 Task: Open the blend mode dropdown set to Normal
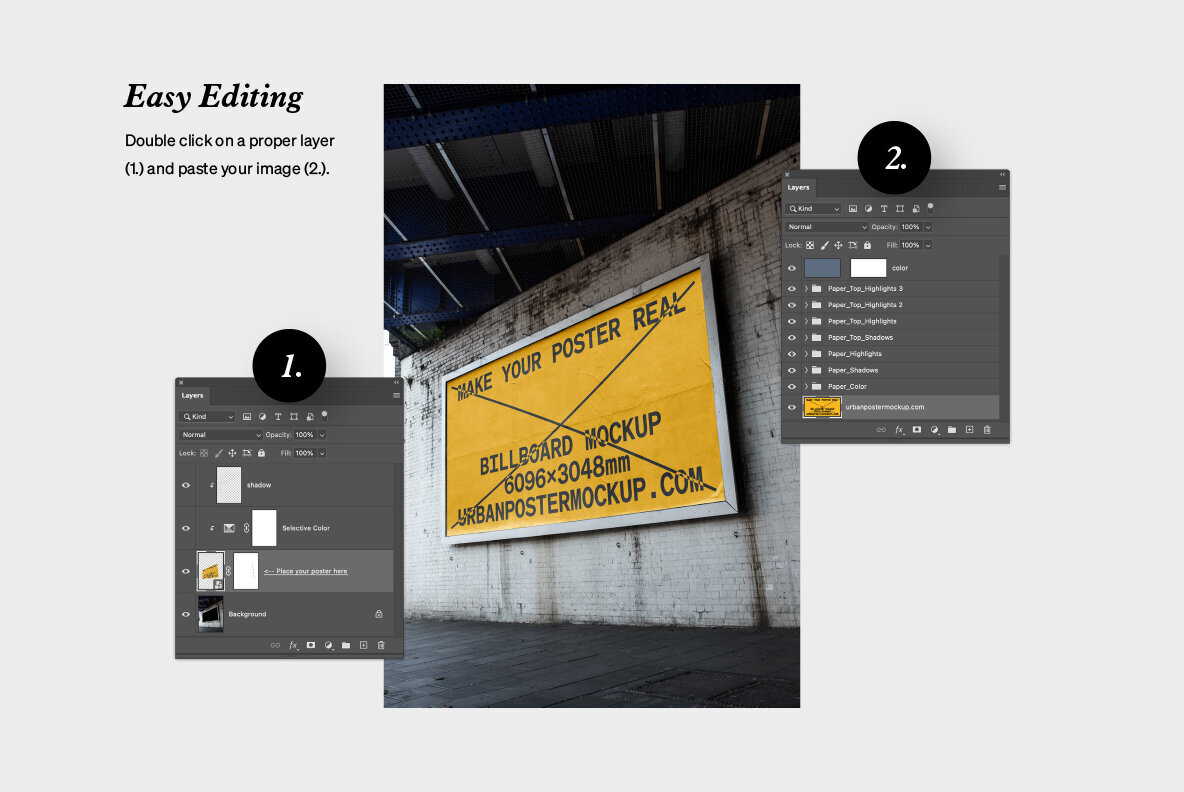coord(218,435)
